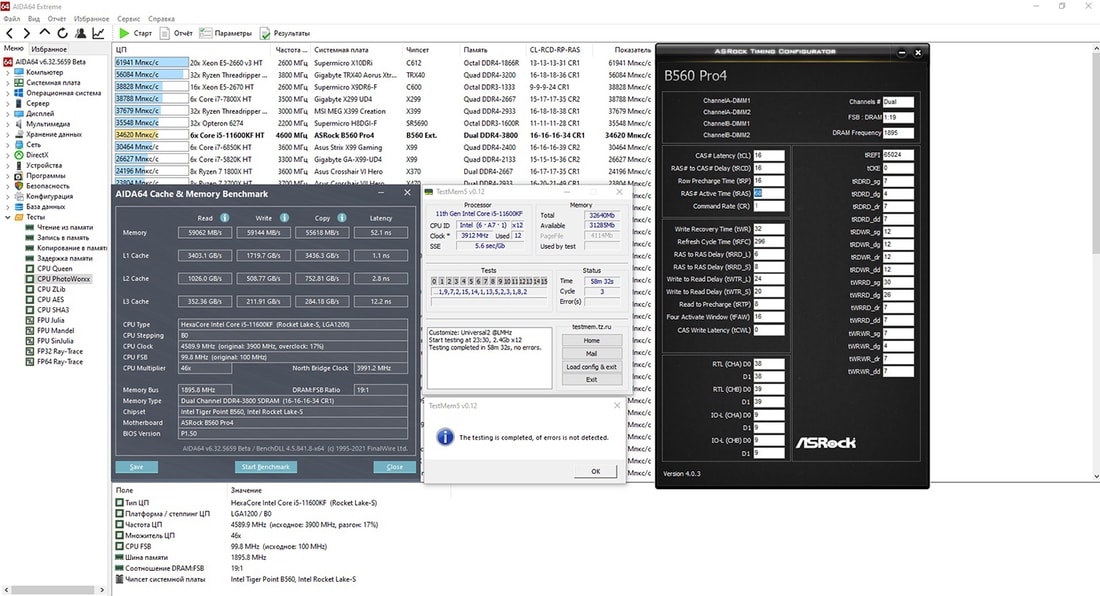Click the info icon beside Write
The height and width of the screenshot is (596, 1100).
click(284, 217)
